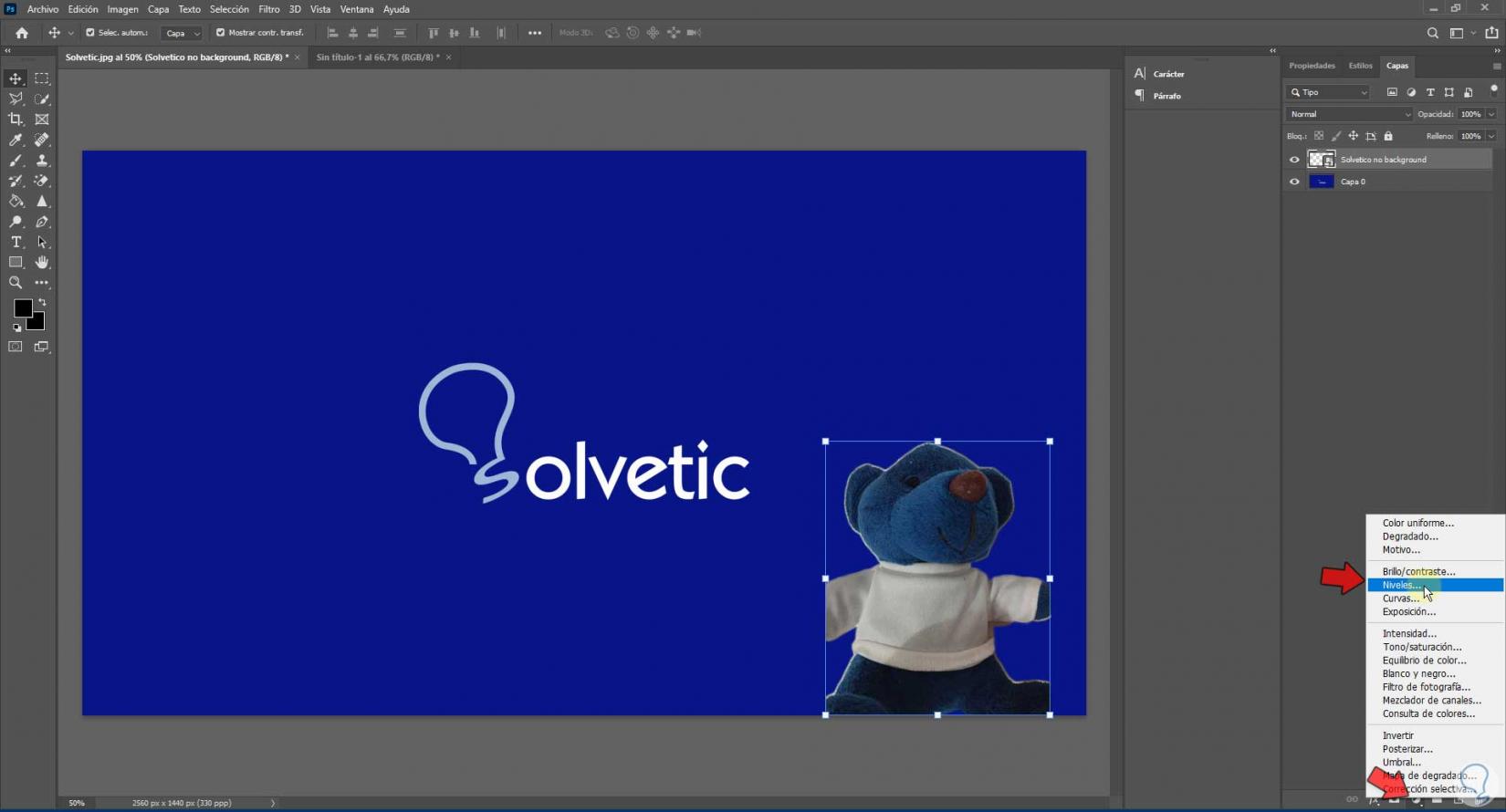Select the Rectangle shape tool
This screenshot has height=812, width=1506.
[x=16, y=262]
